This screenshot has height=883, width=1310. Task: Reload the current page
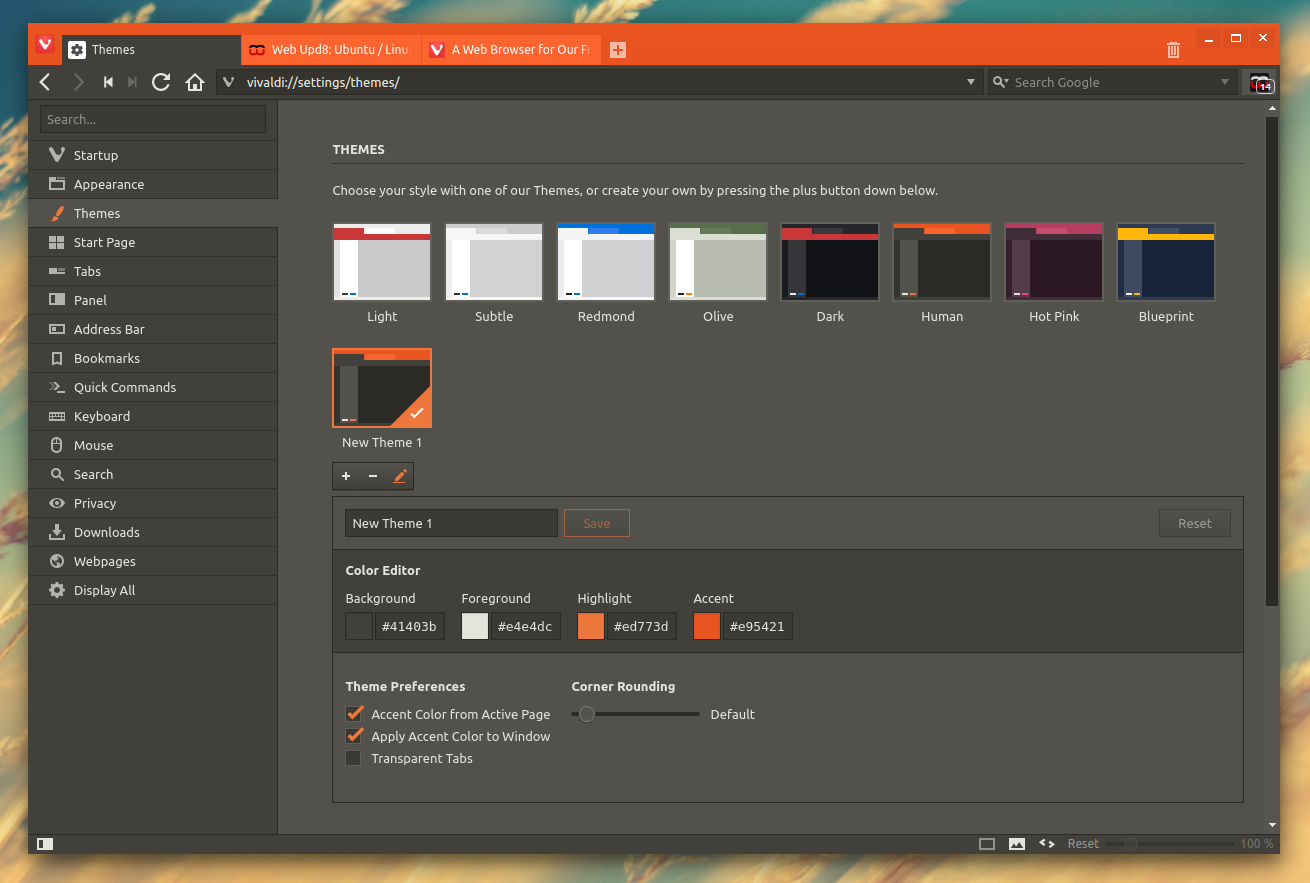(x=160, y=82)
